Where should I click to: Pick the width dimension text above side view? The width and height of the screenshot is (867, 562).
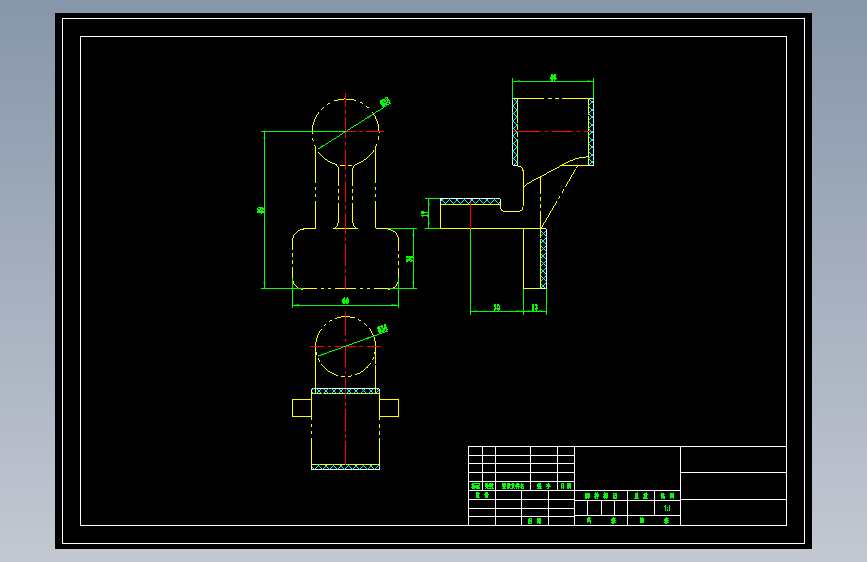coord(553,77)
